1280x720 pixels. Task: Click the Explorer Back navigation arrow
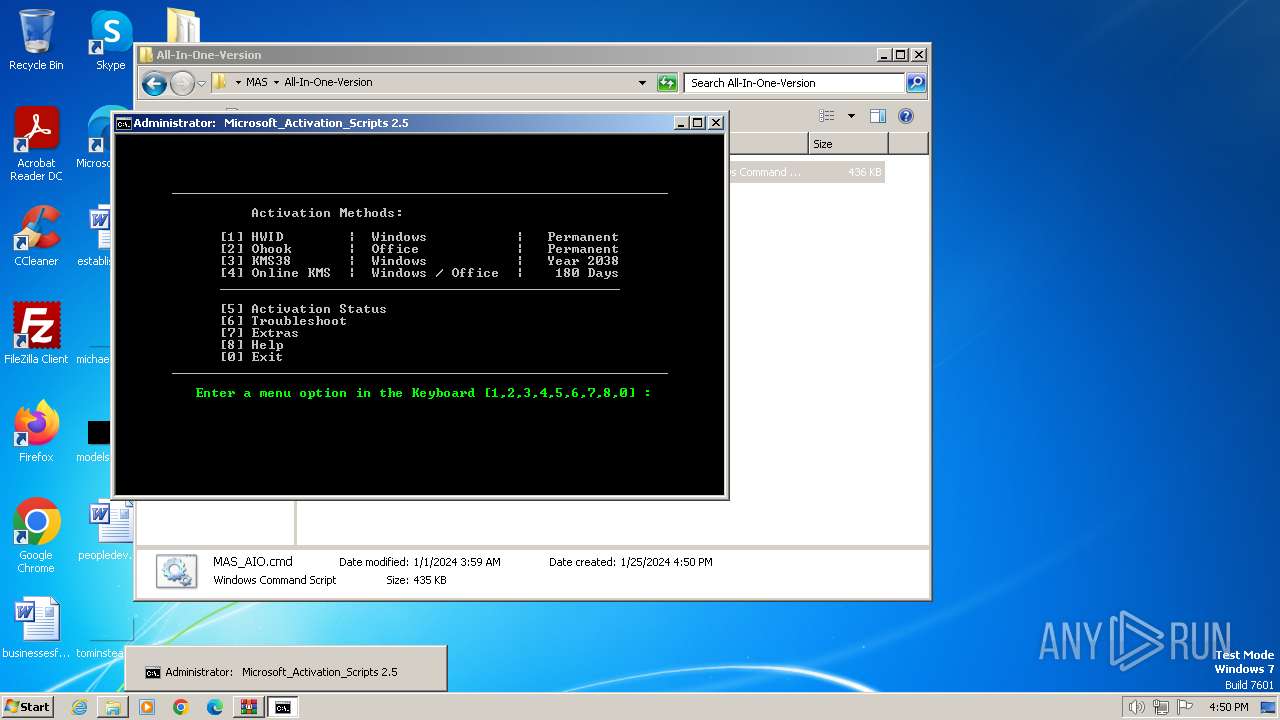[x=154, y=83]
